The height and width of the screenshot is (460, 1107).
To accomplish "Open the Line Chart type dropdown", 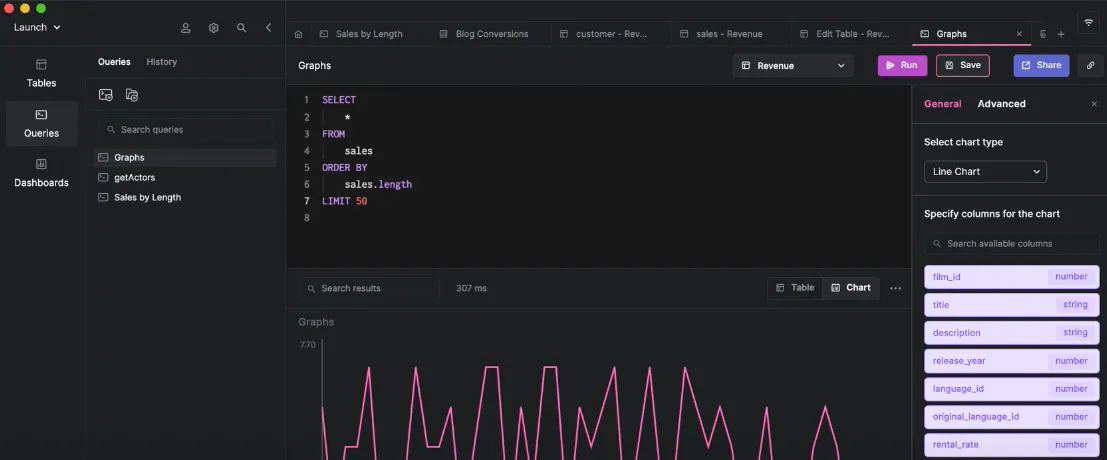I will tap(984, 172).
